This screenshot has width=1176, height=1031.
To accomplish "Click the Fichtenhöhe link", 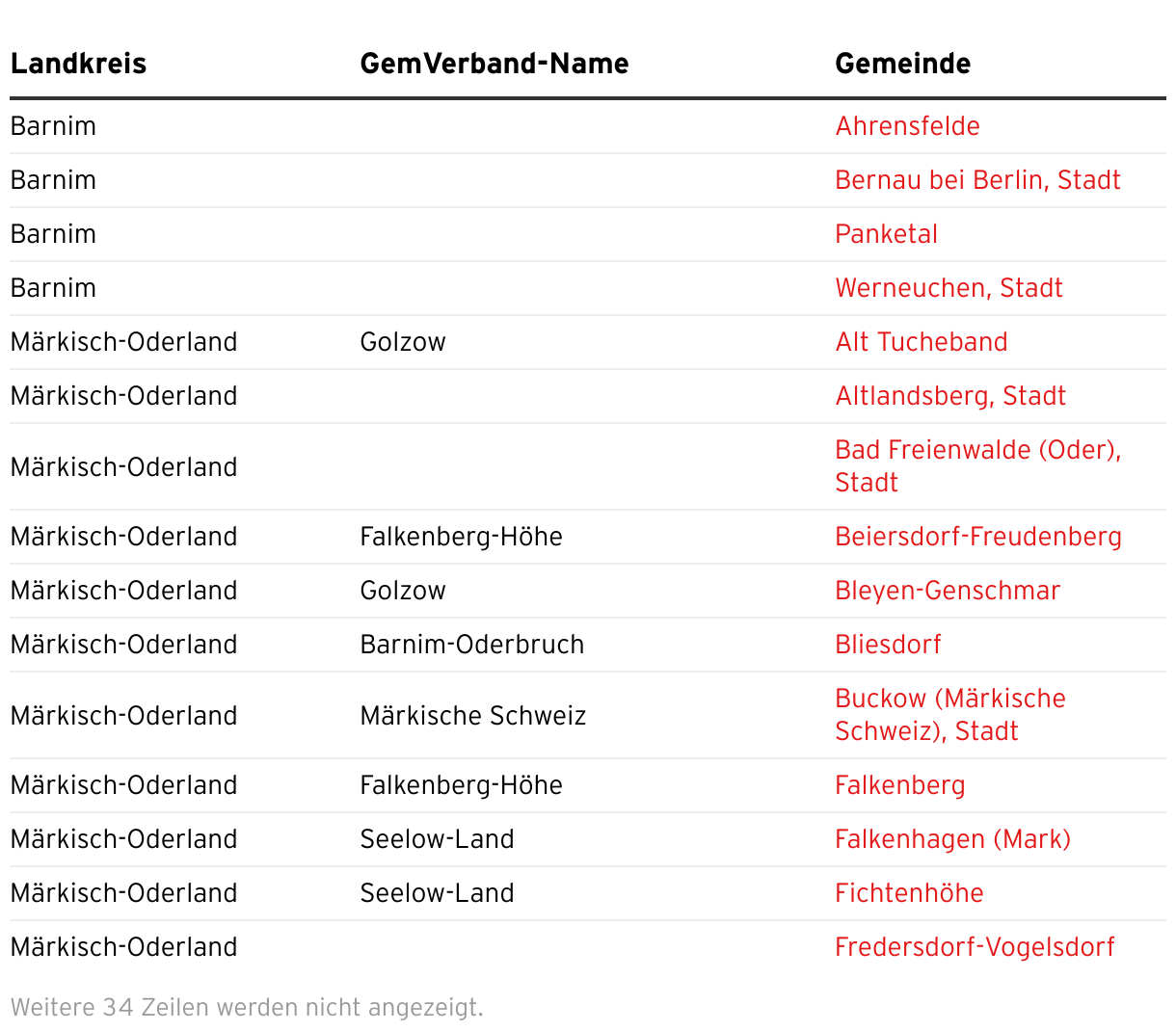I will (909, 893).
